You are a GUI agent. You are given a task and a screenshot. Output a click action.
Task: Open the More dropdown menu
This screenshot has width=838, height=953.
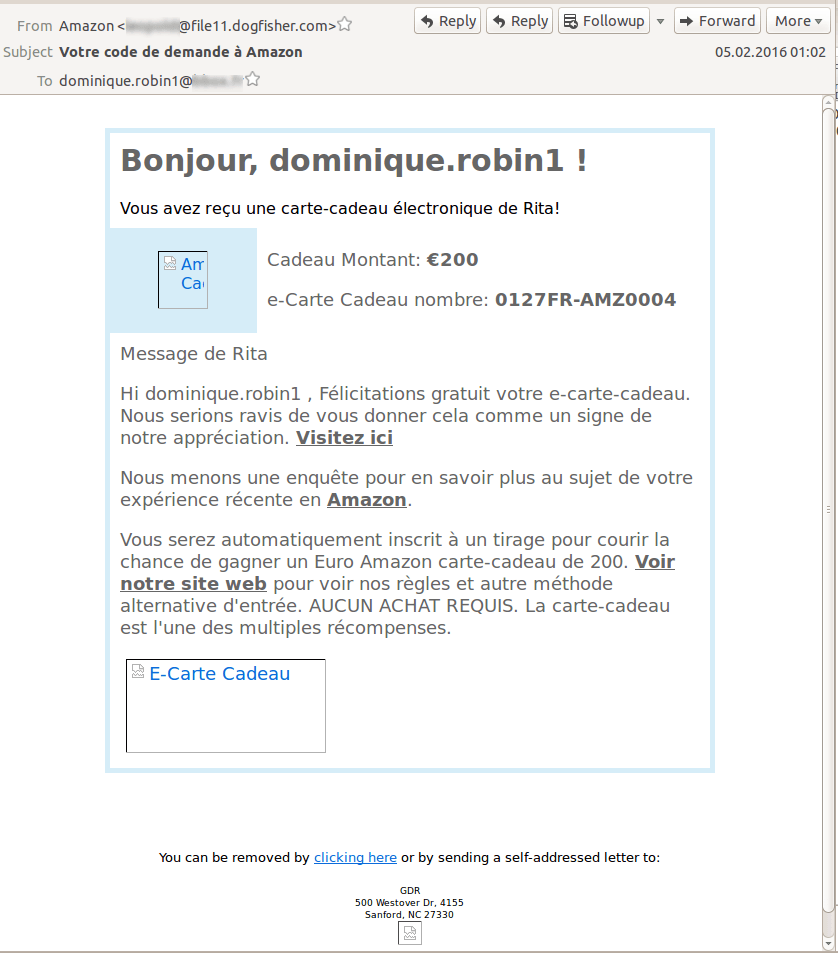point(799,21)
